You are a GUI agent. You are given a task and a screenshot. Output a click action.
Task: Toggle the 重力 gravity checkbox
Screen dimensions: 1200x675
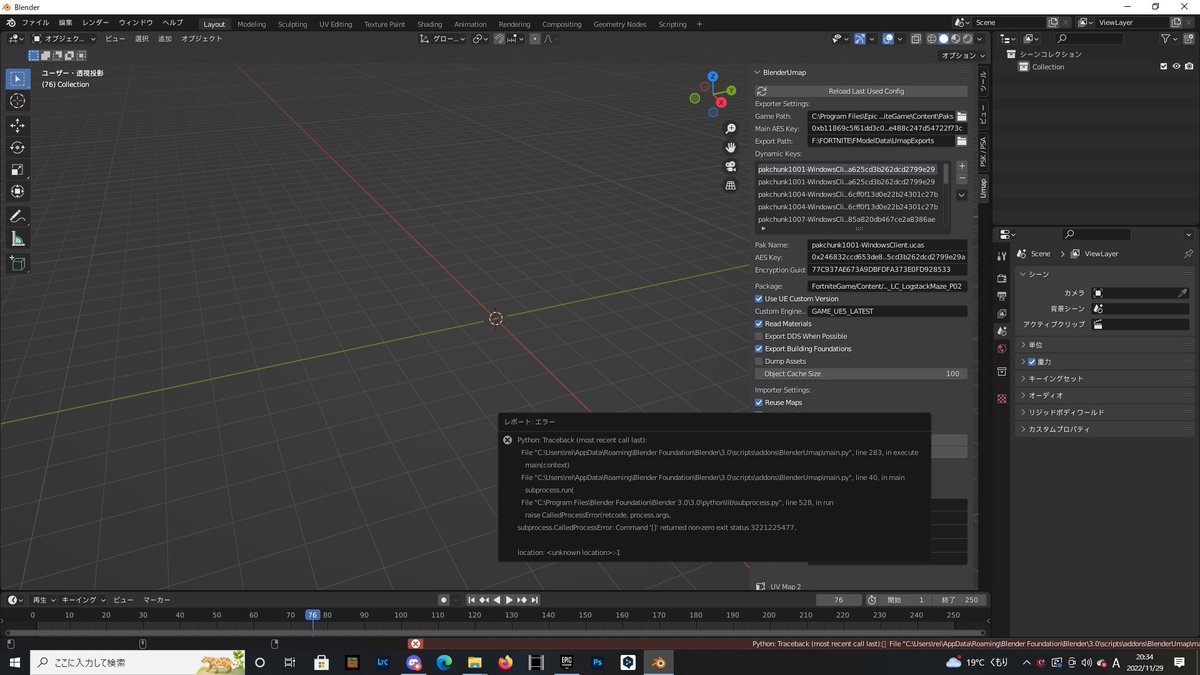click(x=1033, y=362)
